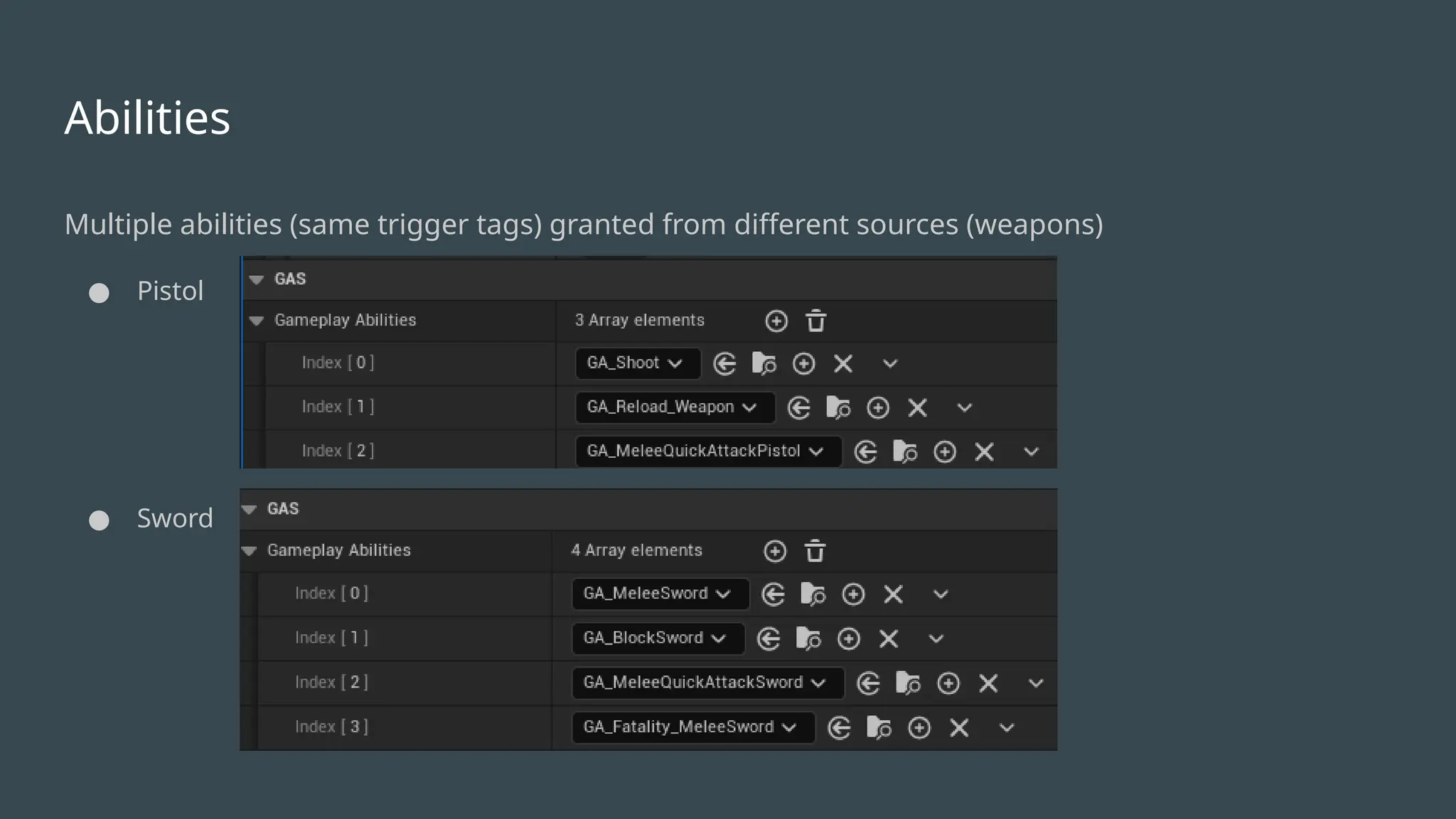Create new asset plus icon beside GA_Fatality_MeleeSword
The width and height of the screenshot is (1456, 819).
click(920, 728)
